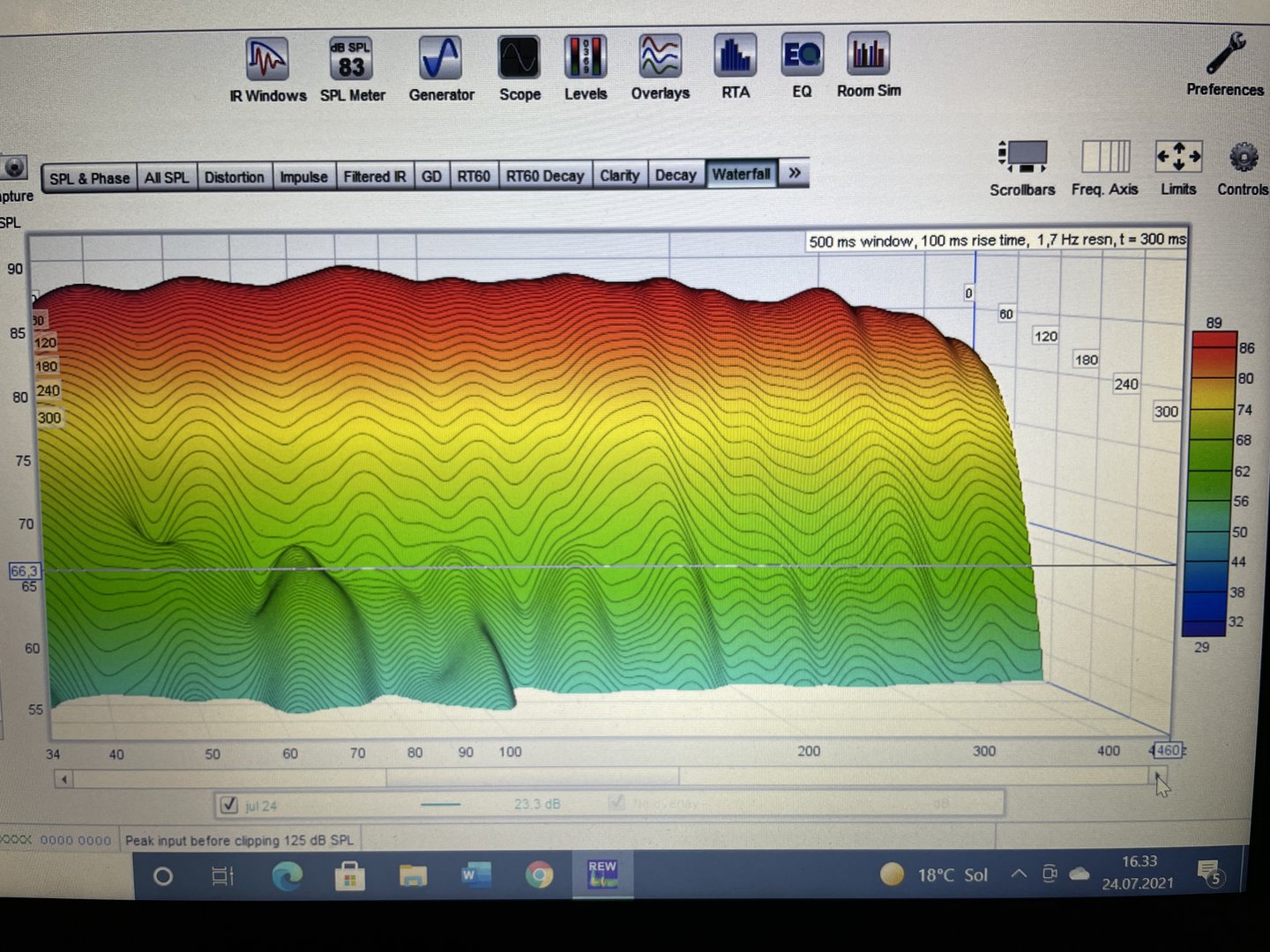Open Preferences with the wrench icon
The image size is (1270, 952).
[1225, 55]
